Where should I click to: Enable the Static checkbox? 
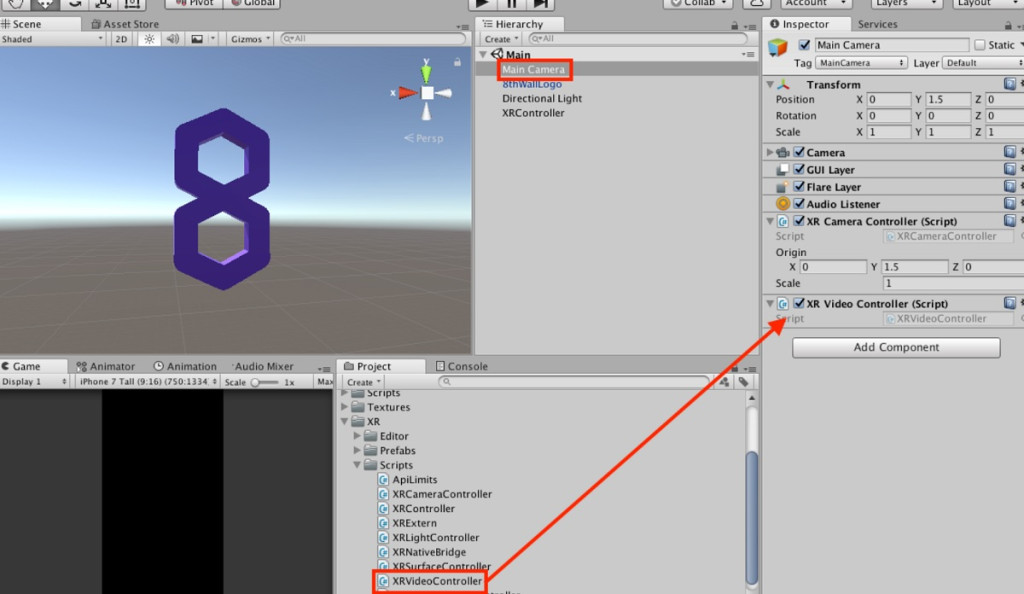coord(980,45)
